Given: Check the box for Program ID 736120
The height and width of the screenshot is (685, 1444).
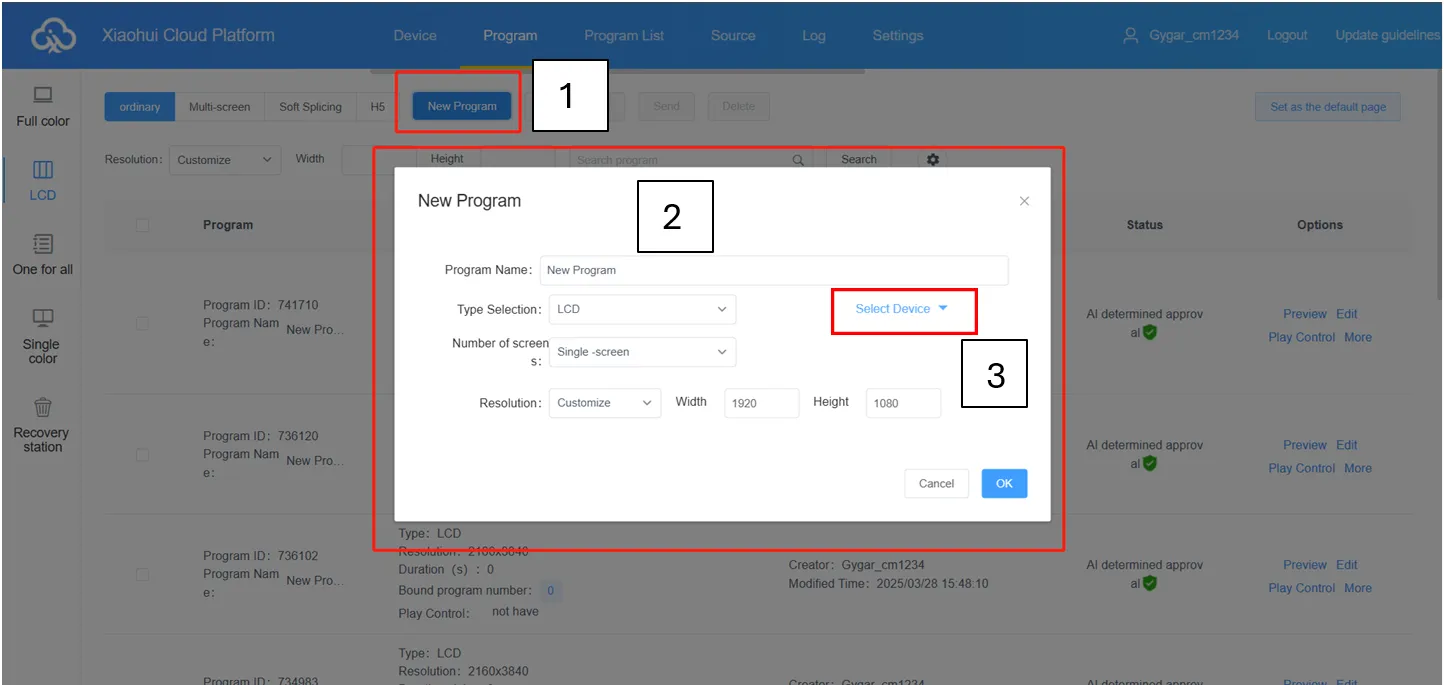Looking at the screenshot, I should point(142,454).
